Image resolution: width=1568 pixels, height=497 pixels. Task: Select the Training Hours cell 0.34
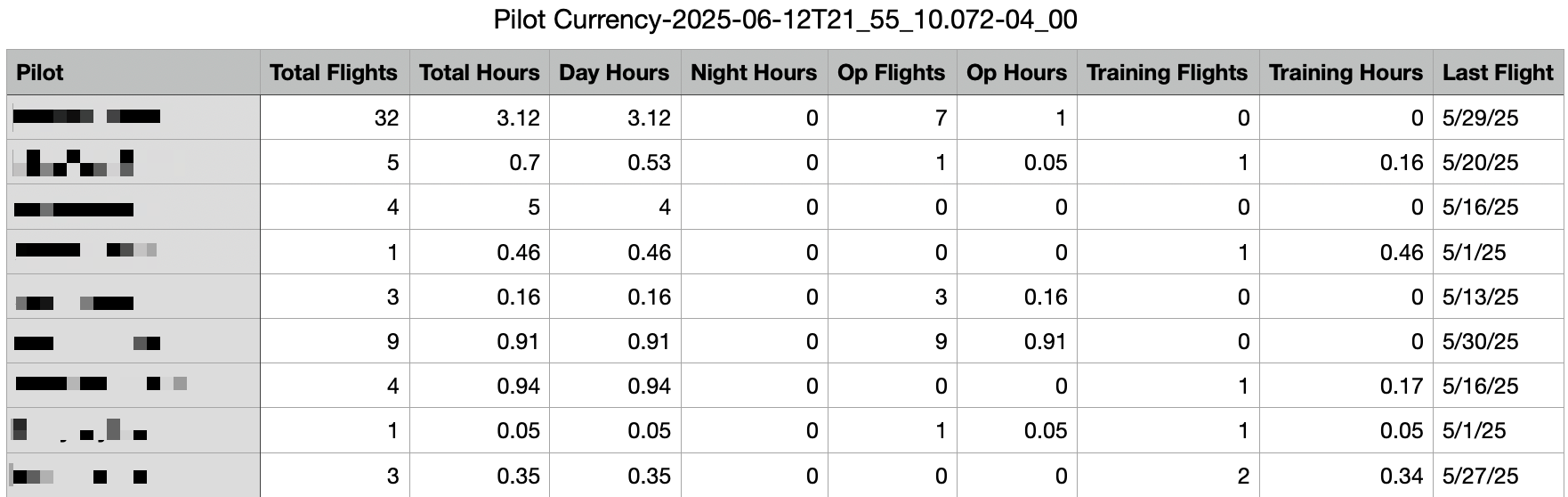(1346, 476)
